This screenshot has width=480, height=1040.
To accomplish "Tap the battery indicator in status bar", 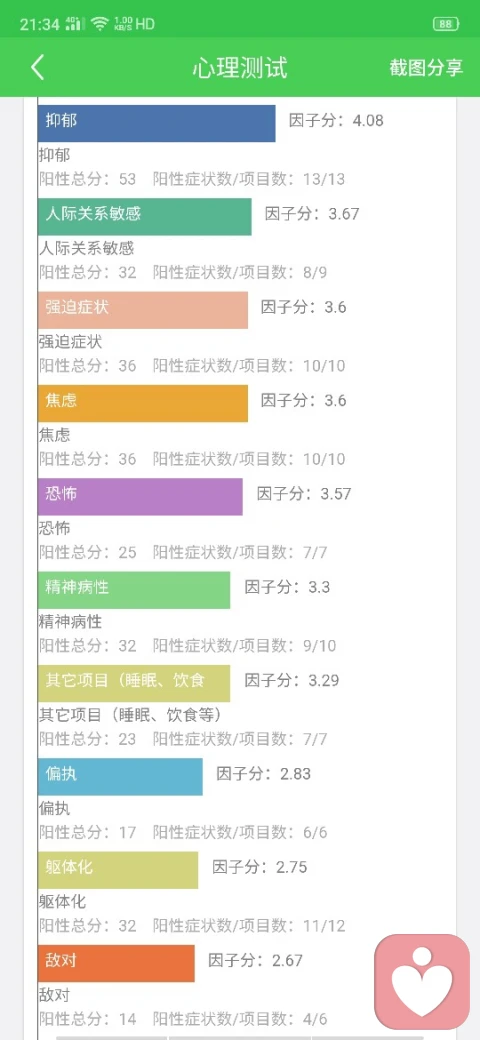I will coord(446,25).
